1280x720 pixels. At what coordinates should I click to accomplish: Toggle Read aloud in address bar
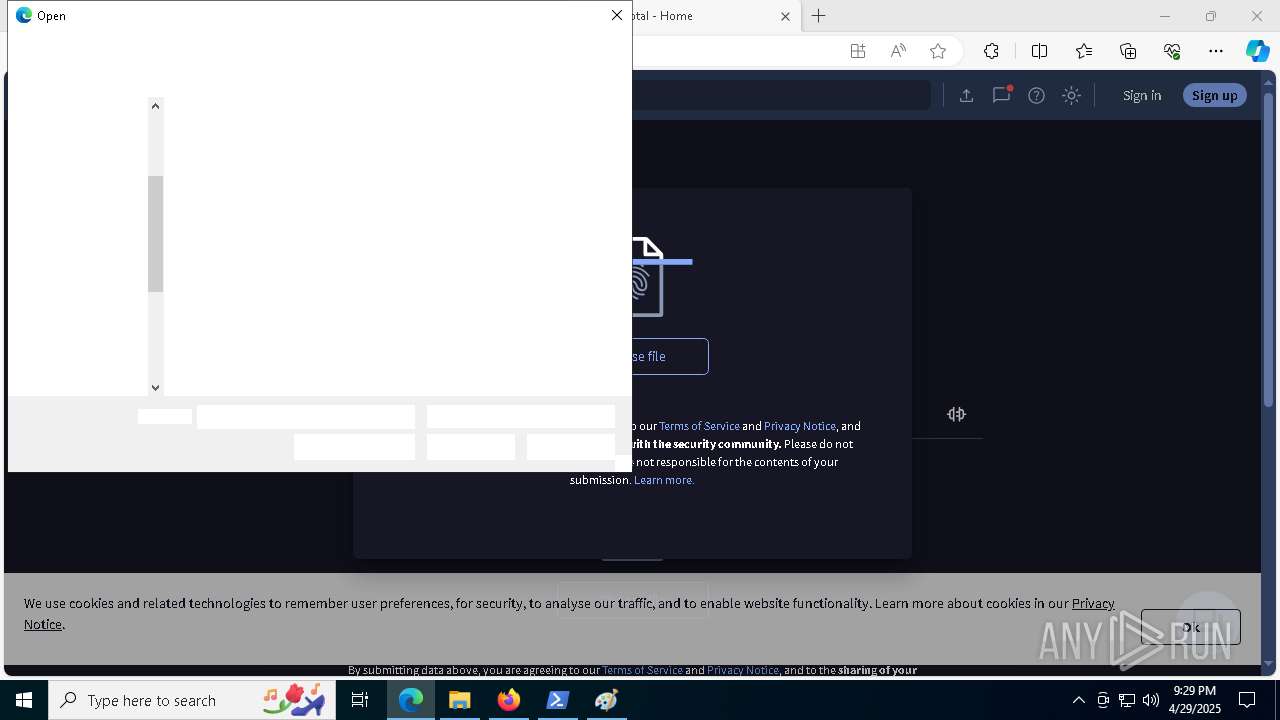pos(898,51)
